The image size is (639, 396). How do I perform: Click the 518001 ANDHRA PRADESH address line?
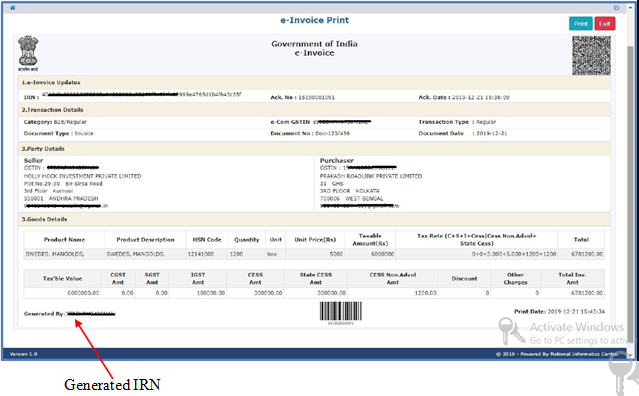click(x=61, y=198)
